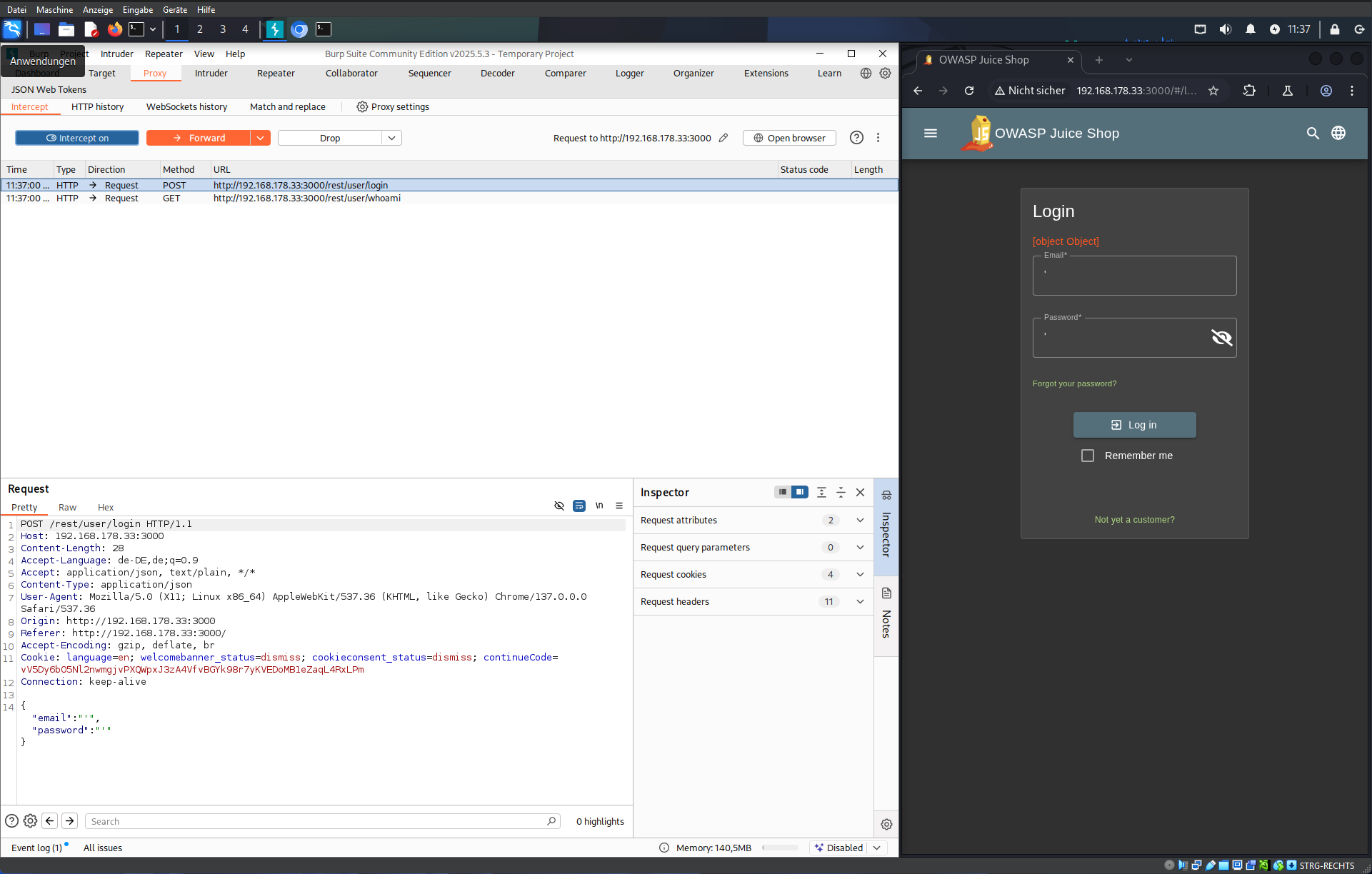This screenshot has width=1372, height=874.
Task: Click the Inspector settings gear at bottom
Action: (886, 824)
